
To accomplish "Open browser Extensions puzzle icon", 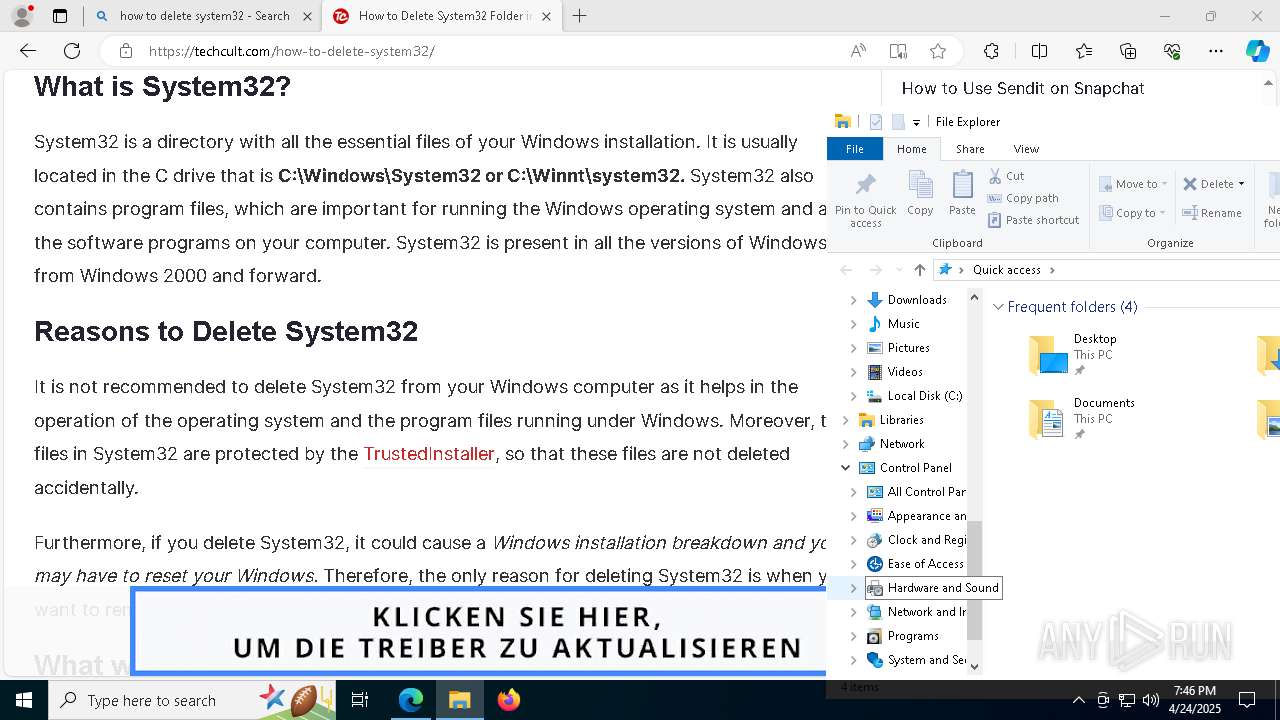I will (991, 51).
